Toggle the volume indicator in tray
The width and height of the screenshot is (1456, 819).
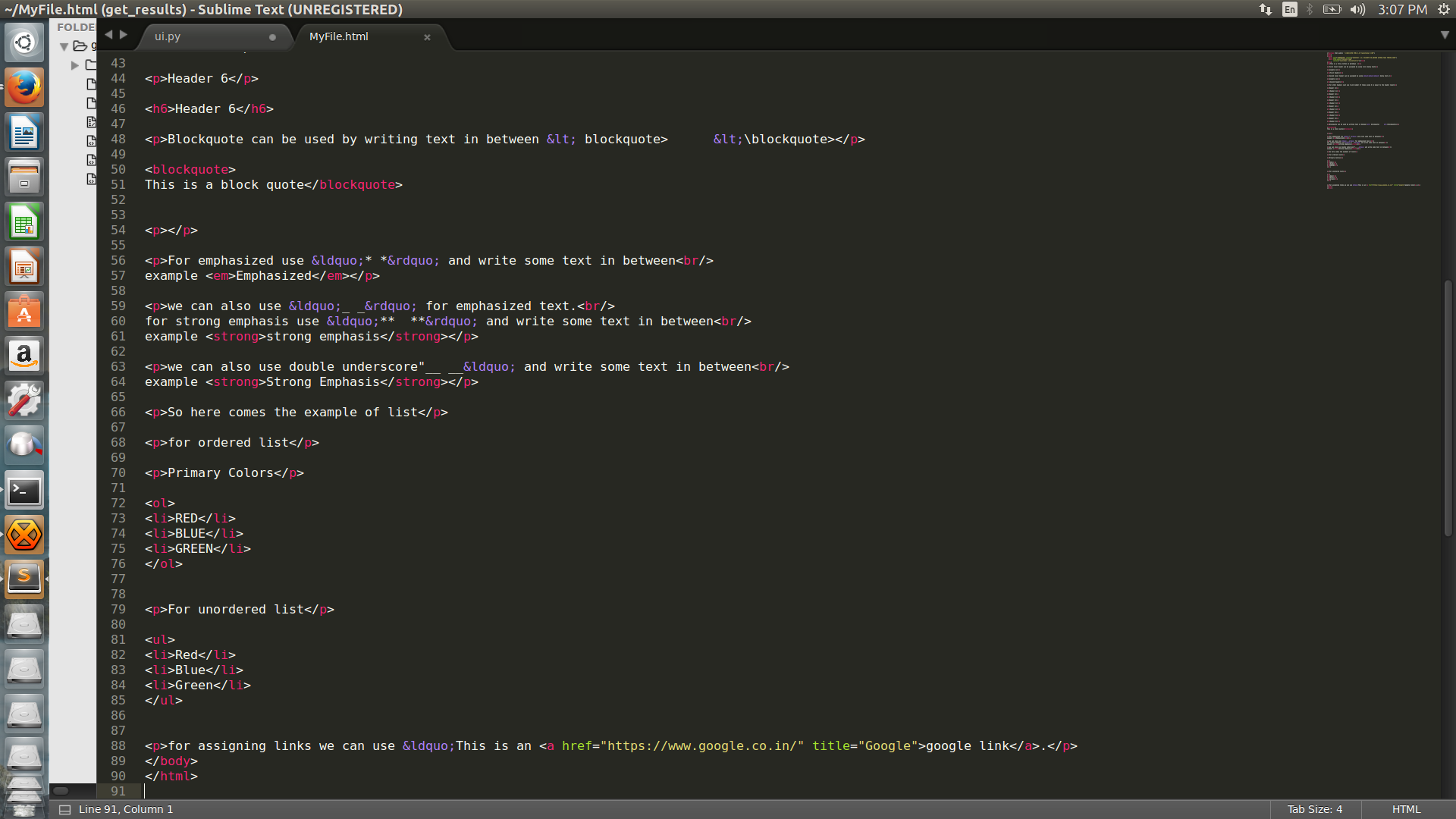pos(1357,9)
